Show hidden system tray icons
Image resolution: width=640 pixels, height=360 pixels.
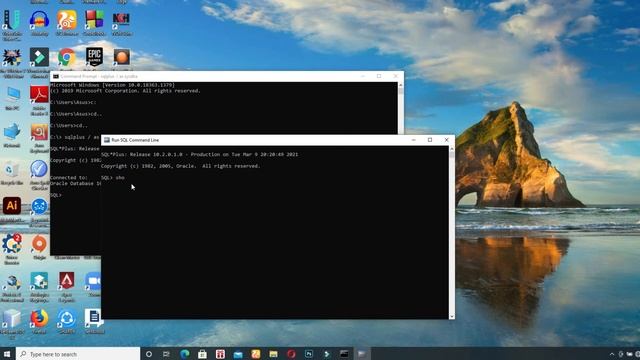612,354
